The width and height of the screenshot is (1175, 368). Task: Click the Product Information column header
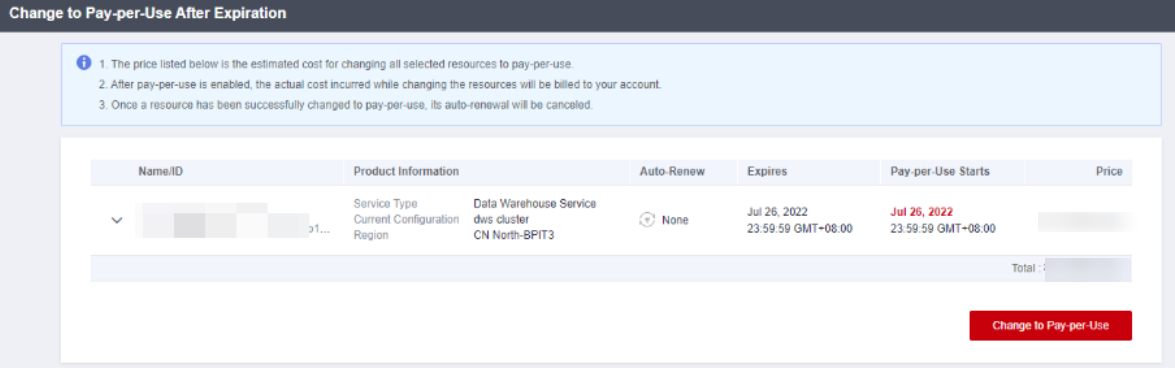[406, 172]
